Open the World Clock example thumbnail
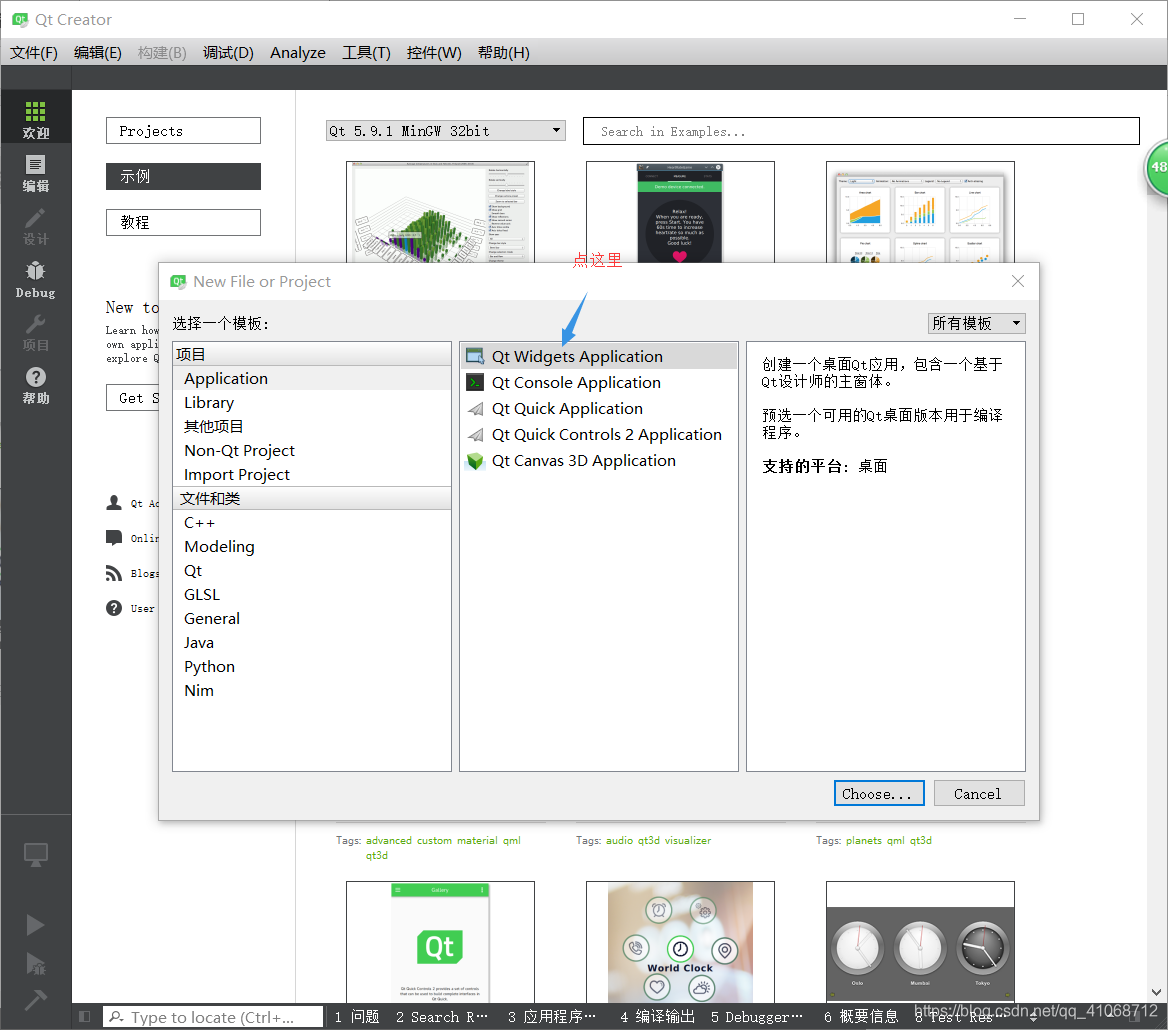This screenshot has width=1168, height=1030. point(680,941)
